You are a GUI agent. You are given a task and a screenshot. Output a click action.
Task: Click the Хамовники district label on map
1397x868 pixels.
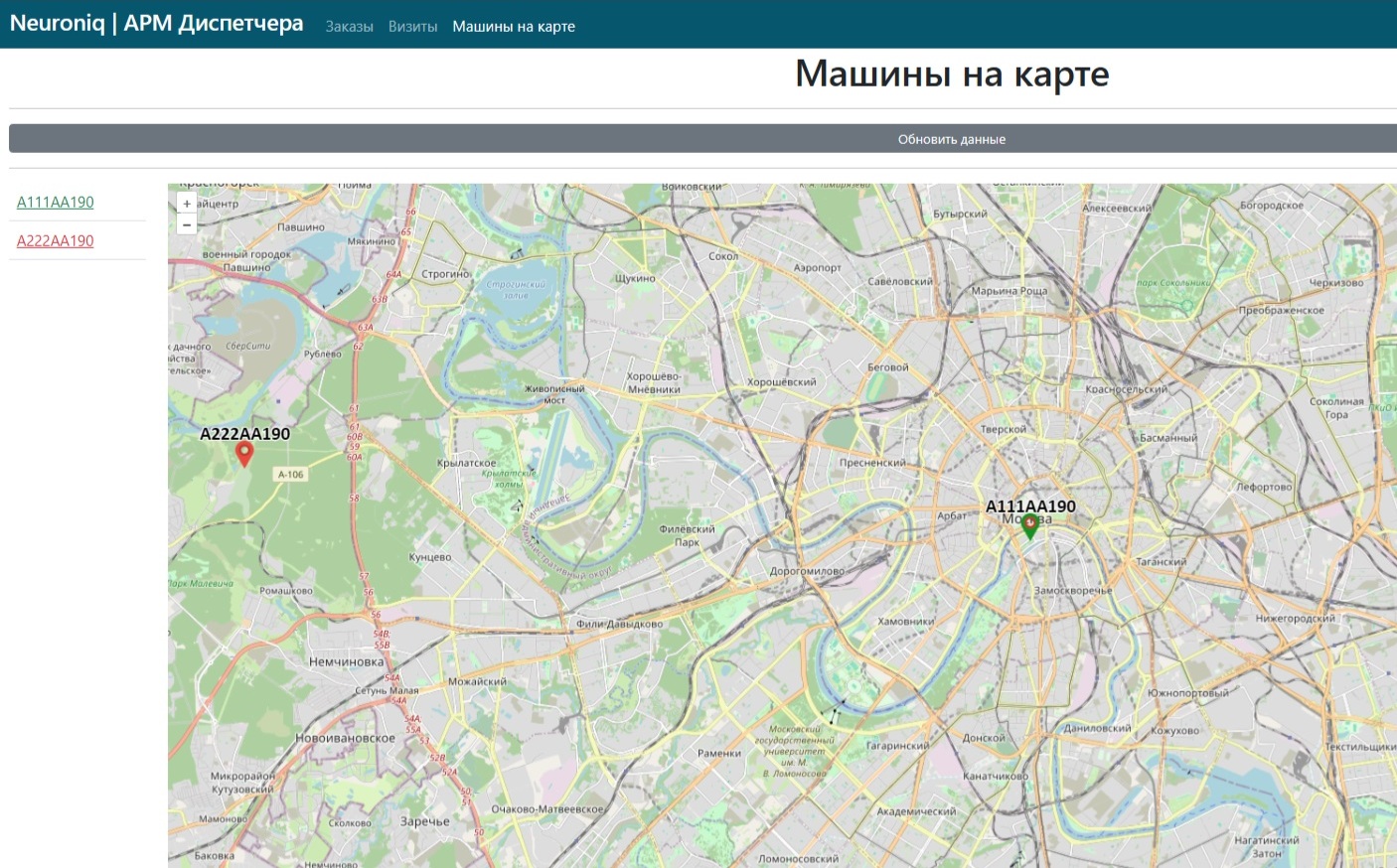coord(905,622)
